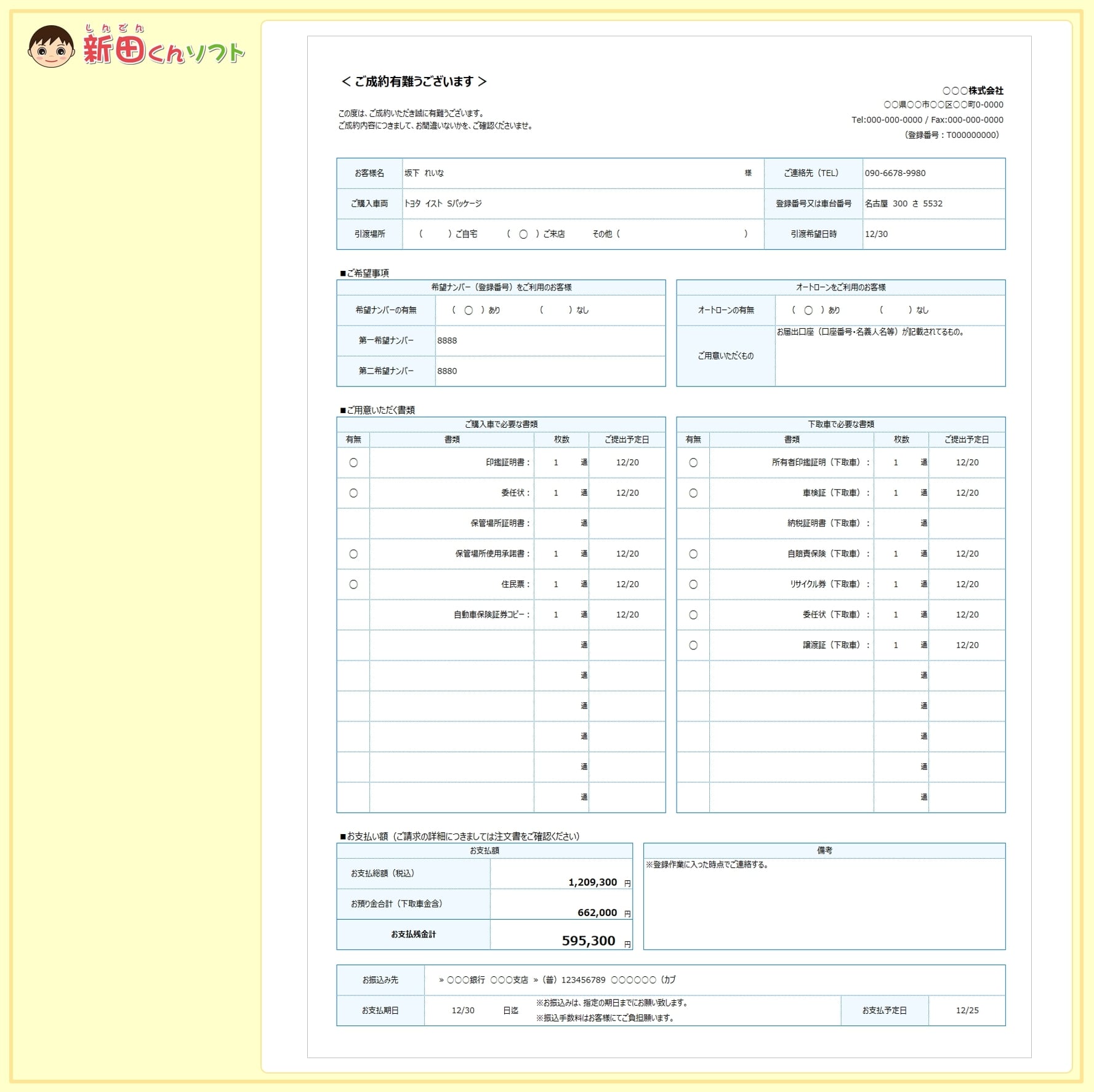Image resolution: width=1094 pixels, height=1092 pixels.
Task: Click the お支払総額 amount 1,209,300
Action: (592, 883)
